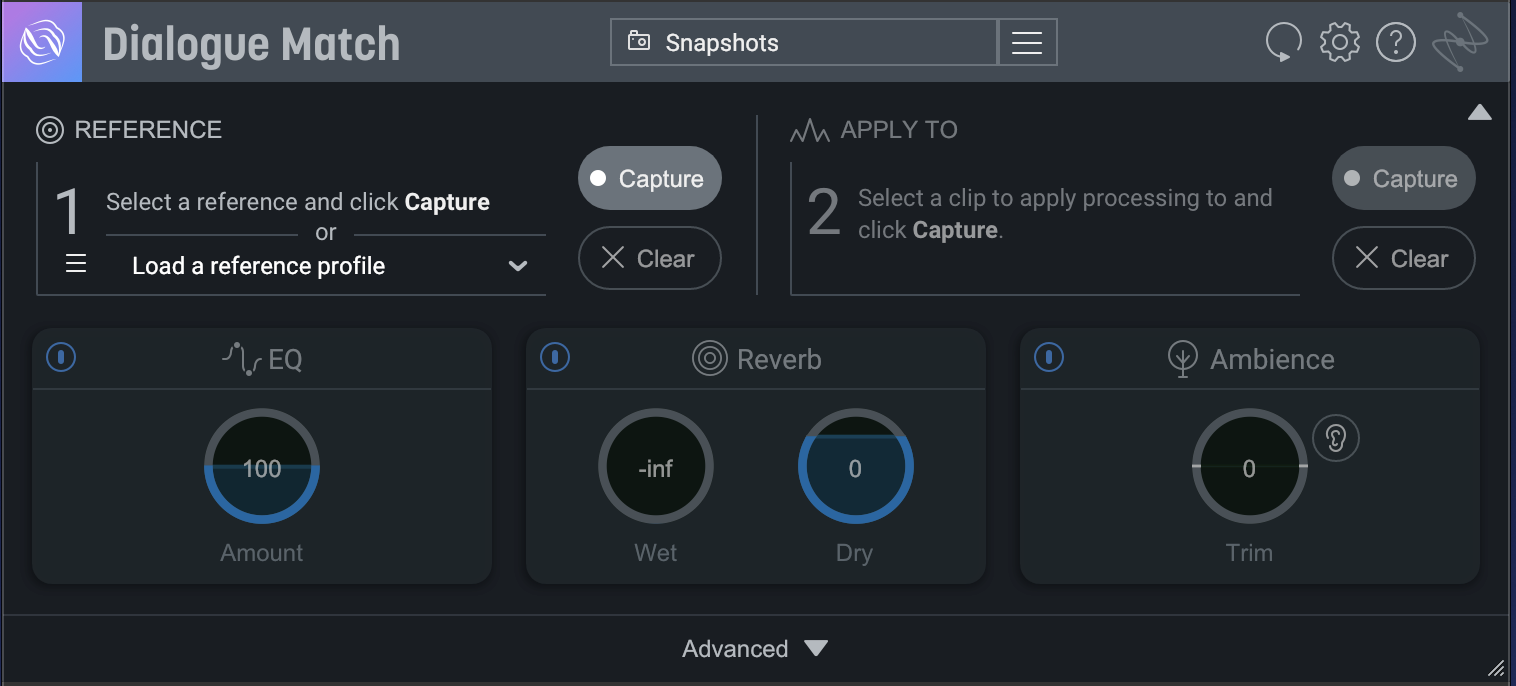Click 'Select a clip to apply processing' text
The width and height of the screenshot is (1516, 686).
click(1065, 213)
